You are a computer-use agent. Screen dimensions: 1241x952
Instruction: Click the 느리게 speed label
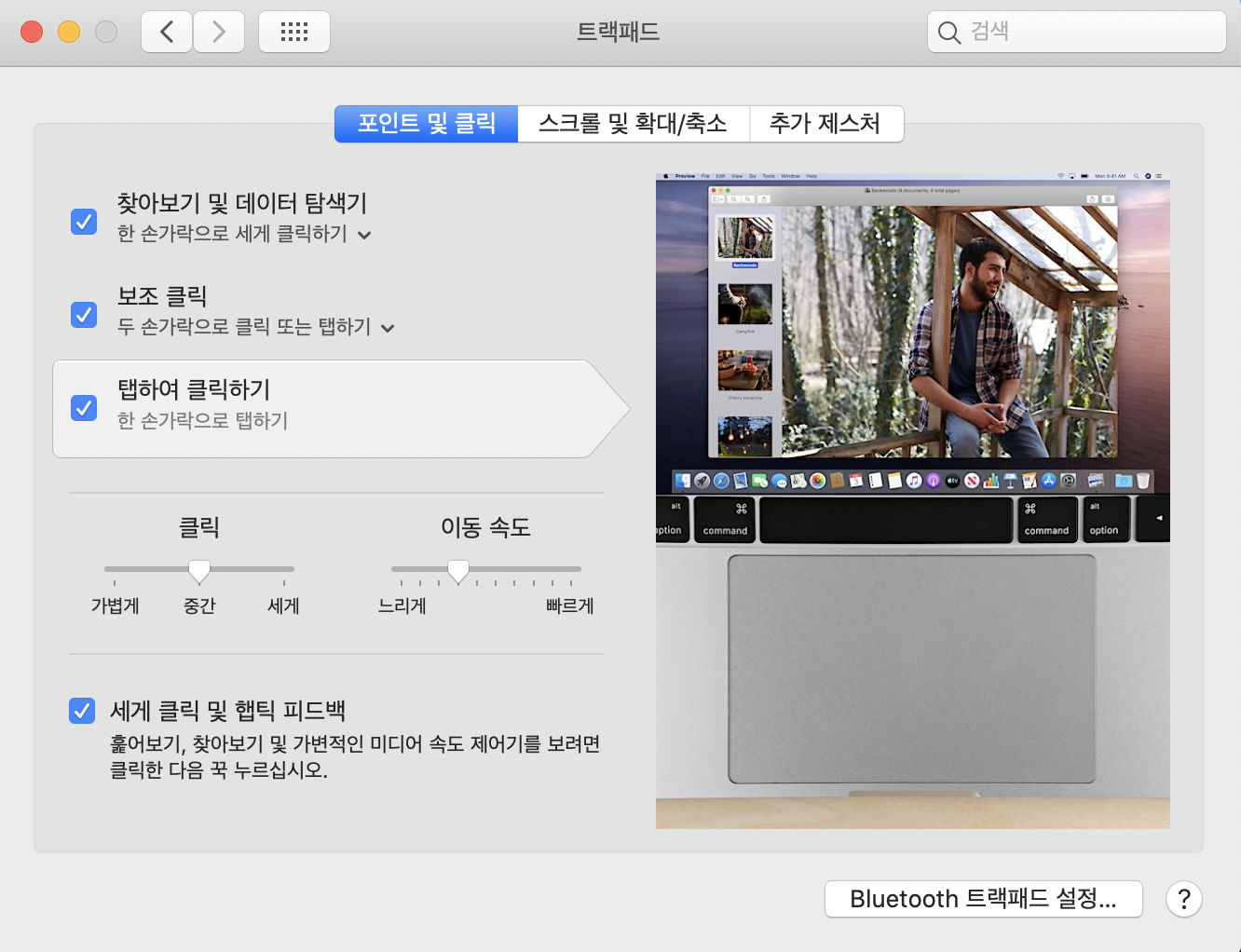click(402, 606)
